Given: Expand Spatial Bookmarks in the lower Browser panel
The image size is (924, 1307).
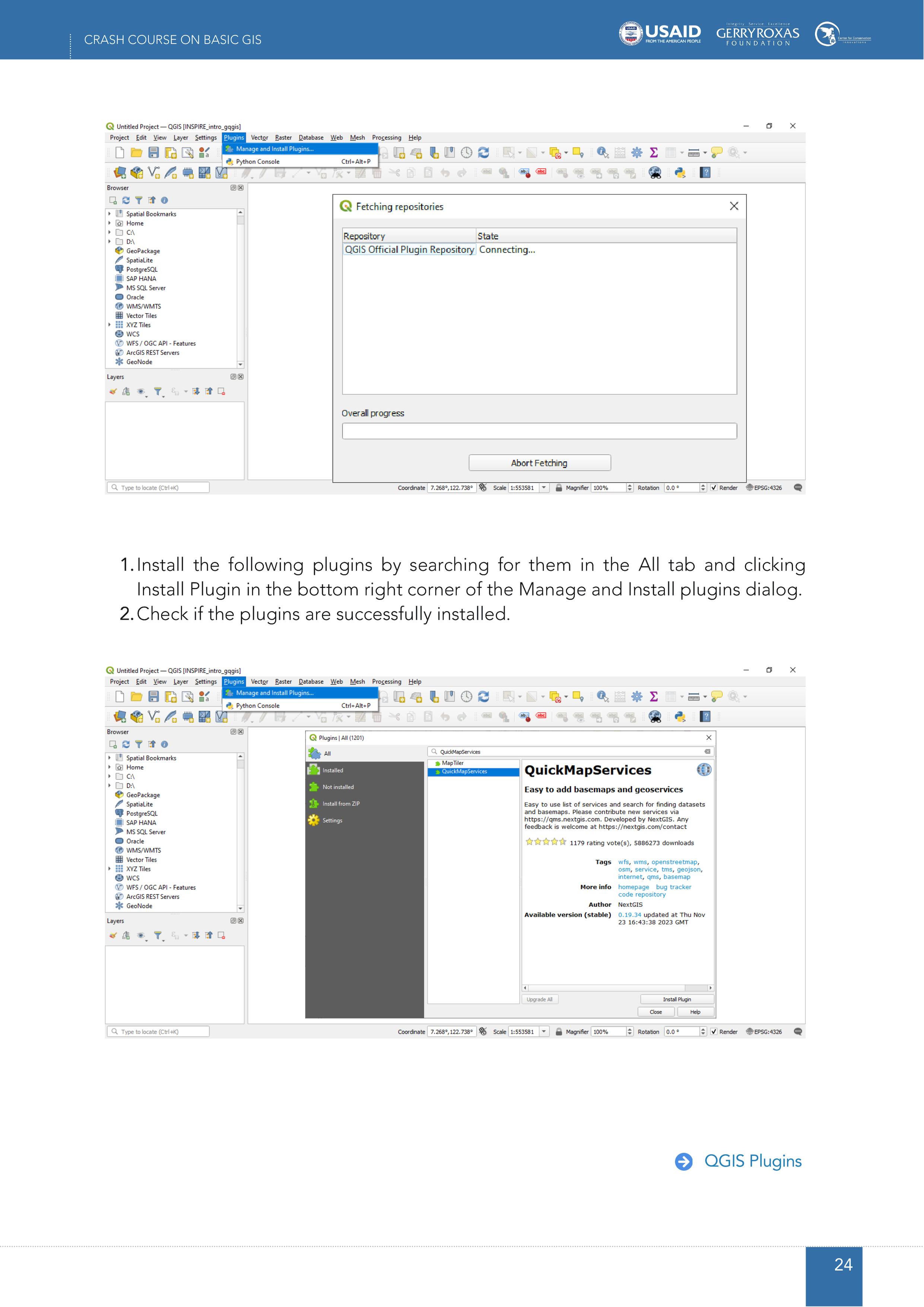Looking at the screenshot, I should (109, 758).
